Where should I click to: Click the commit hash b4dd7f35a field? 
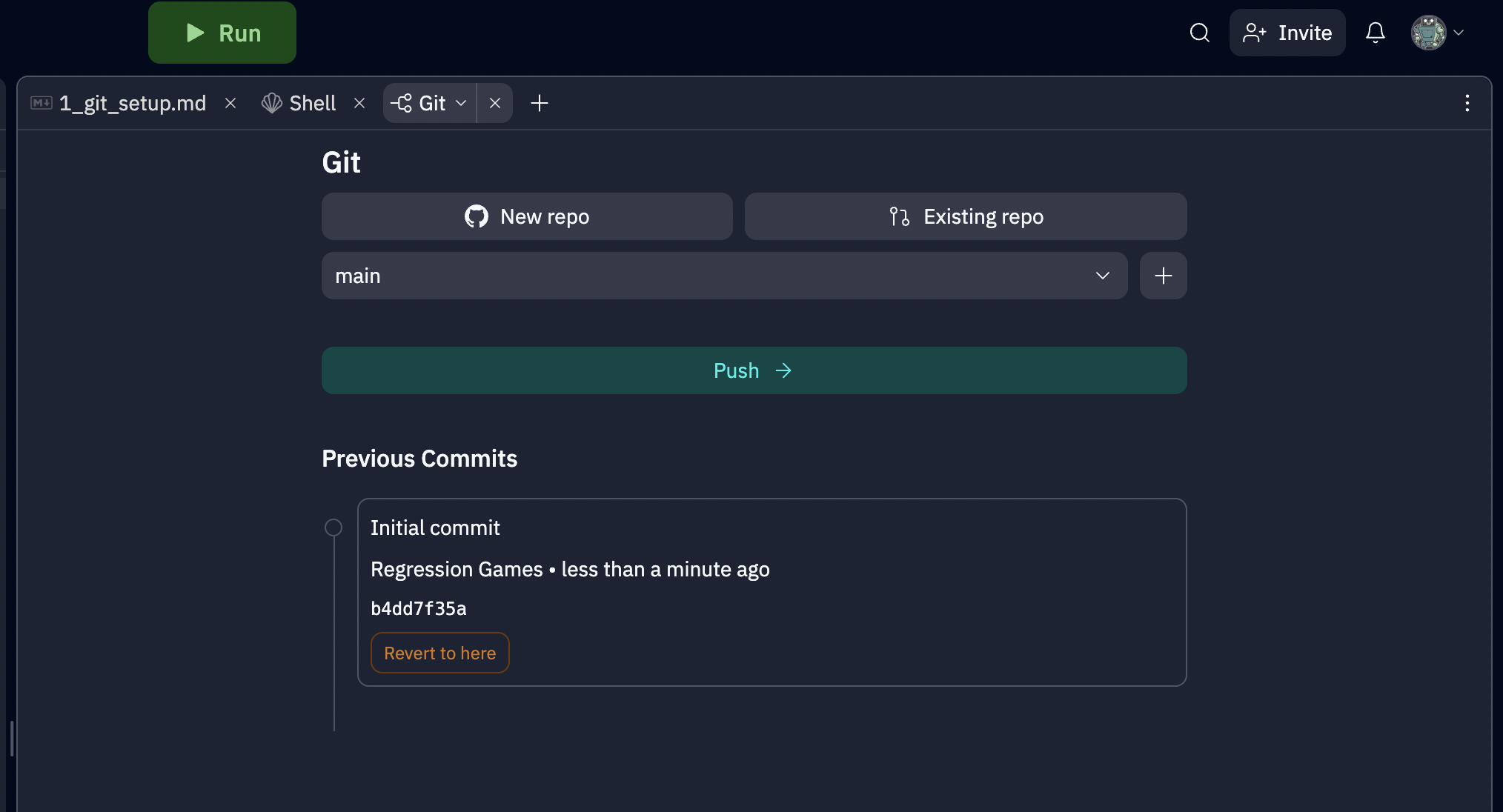pyautogui.click(x=418, y=607)
